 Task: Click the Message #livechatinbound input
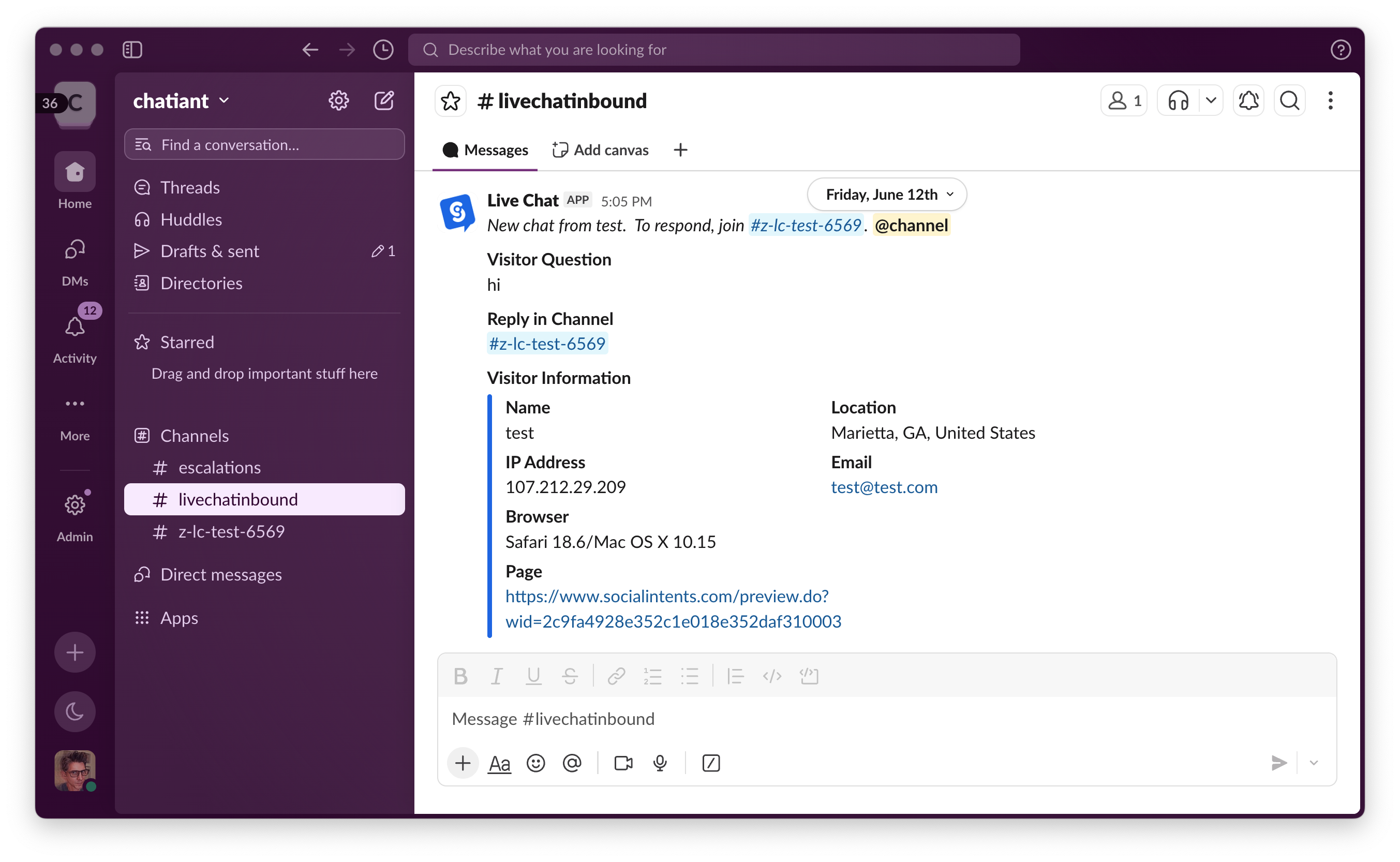tap(887, 719)
